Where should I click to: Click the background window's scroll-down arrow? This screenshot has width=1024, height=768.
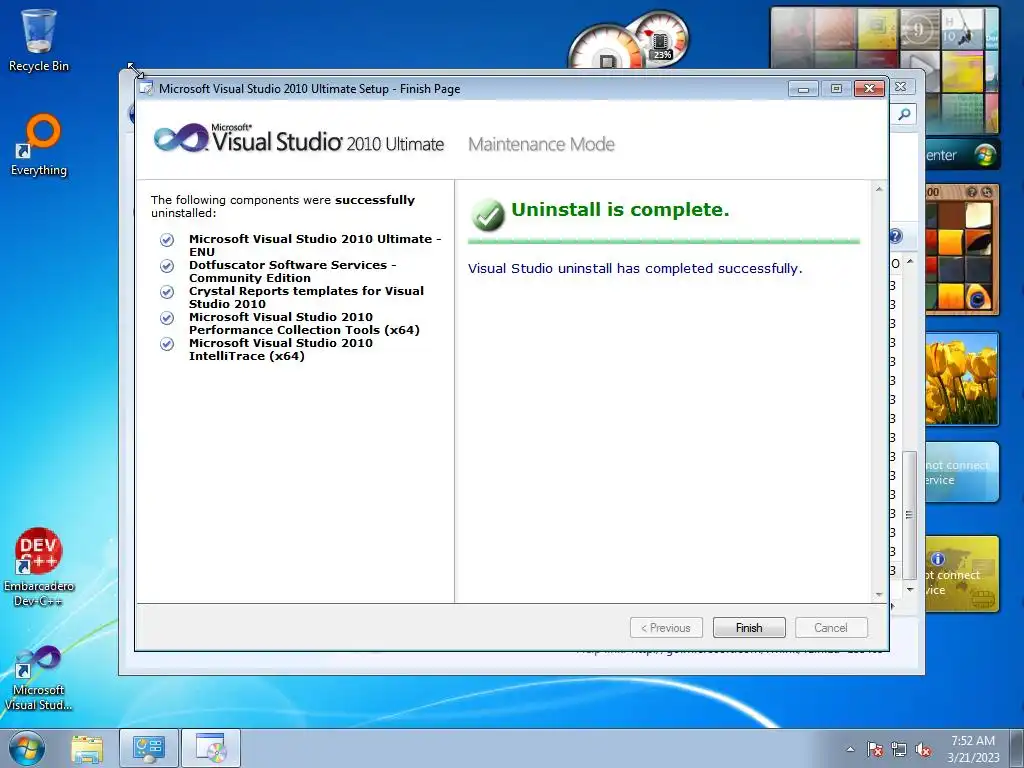pos(910,590)
